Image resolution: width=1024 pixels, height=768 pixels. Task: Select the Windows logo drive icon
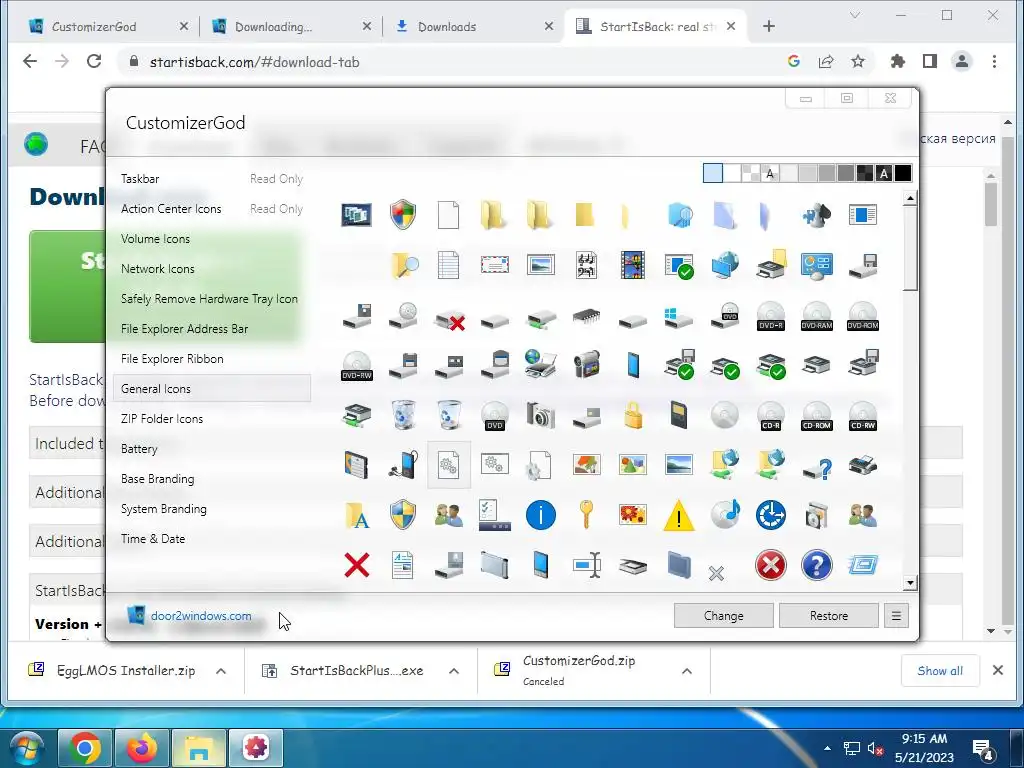679,317
